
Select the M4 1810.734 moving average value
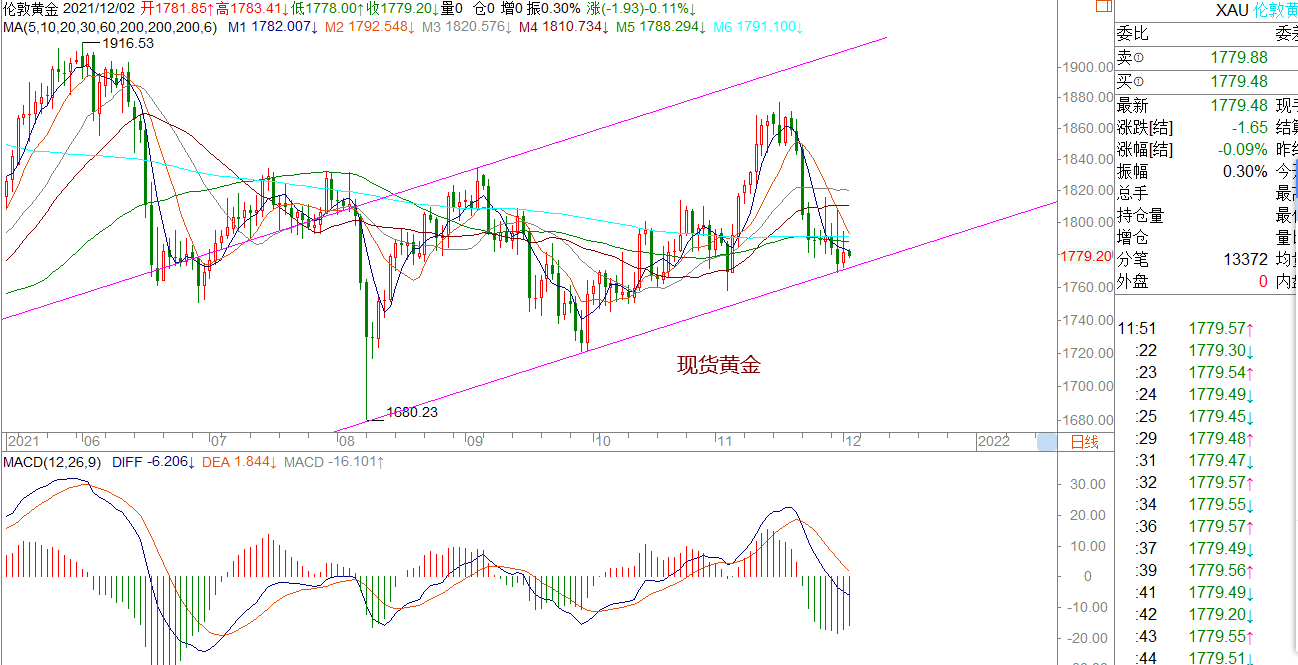564,26
